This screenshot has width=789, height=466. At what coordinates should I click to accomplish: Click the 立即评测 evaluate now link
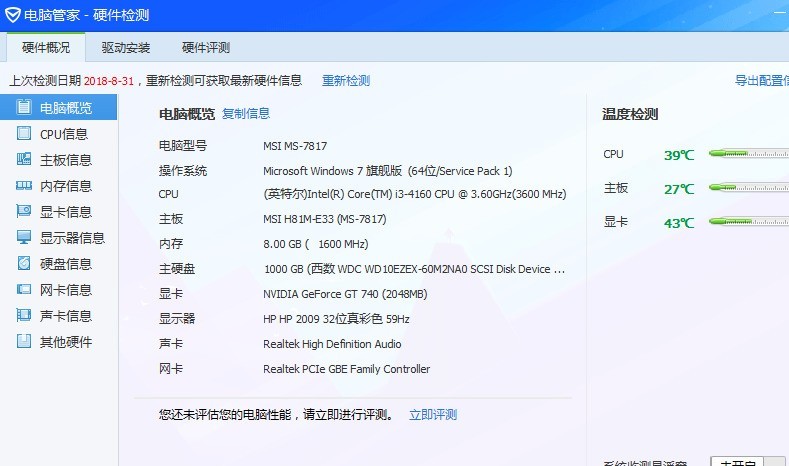(x=433, y=415)
